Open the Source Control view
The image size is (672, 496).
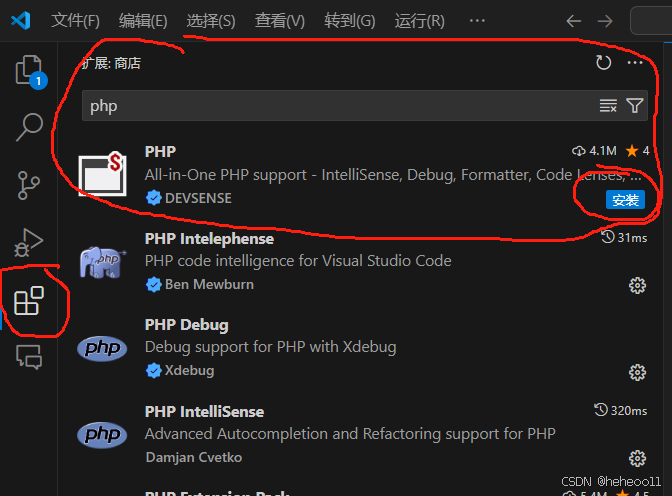[29, 185]
